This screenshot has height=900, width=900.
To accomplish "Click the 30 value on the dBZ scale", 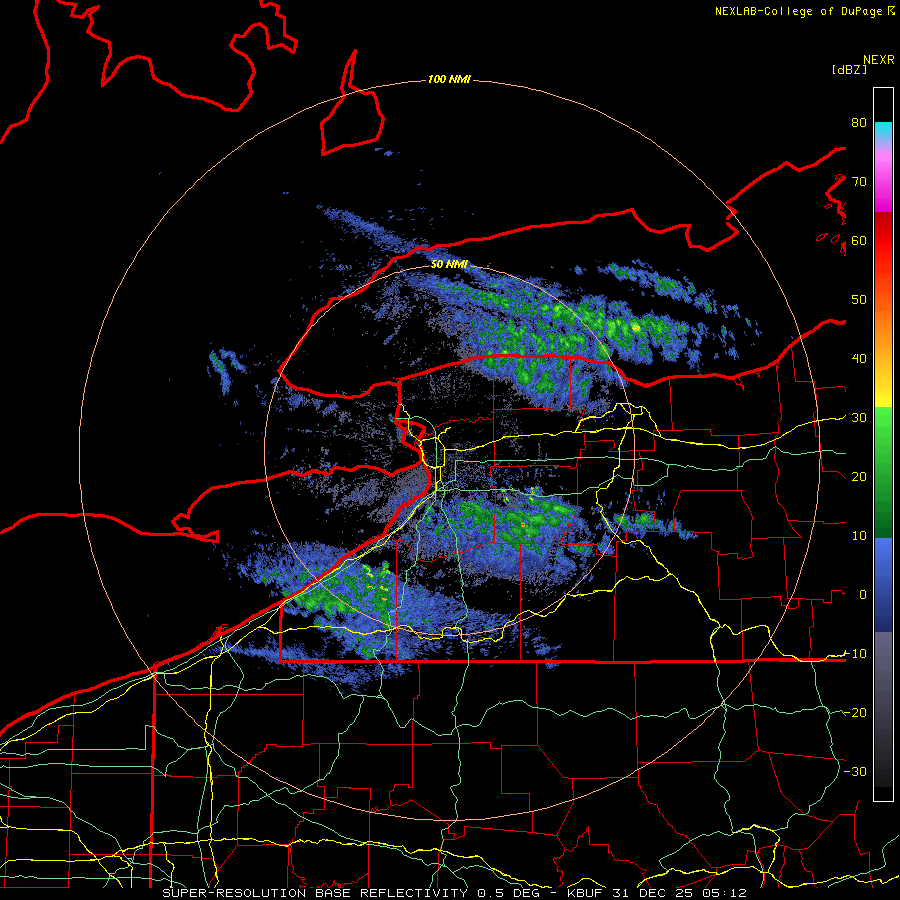I will pyautogui.click(x=859, y=418).
